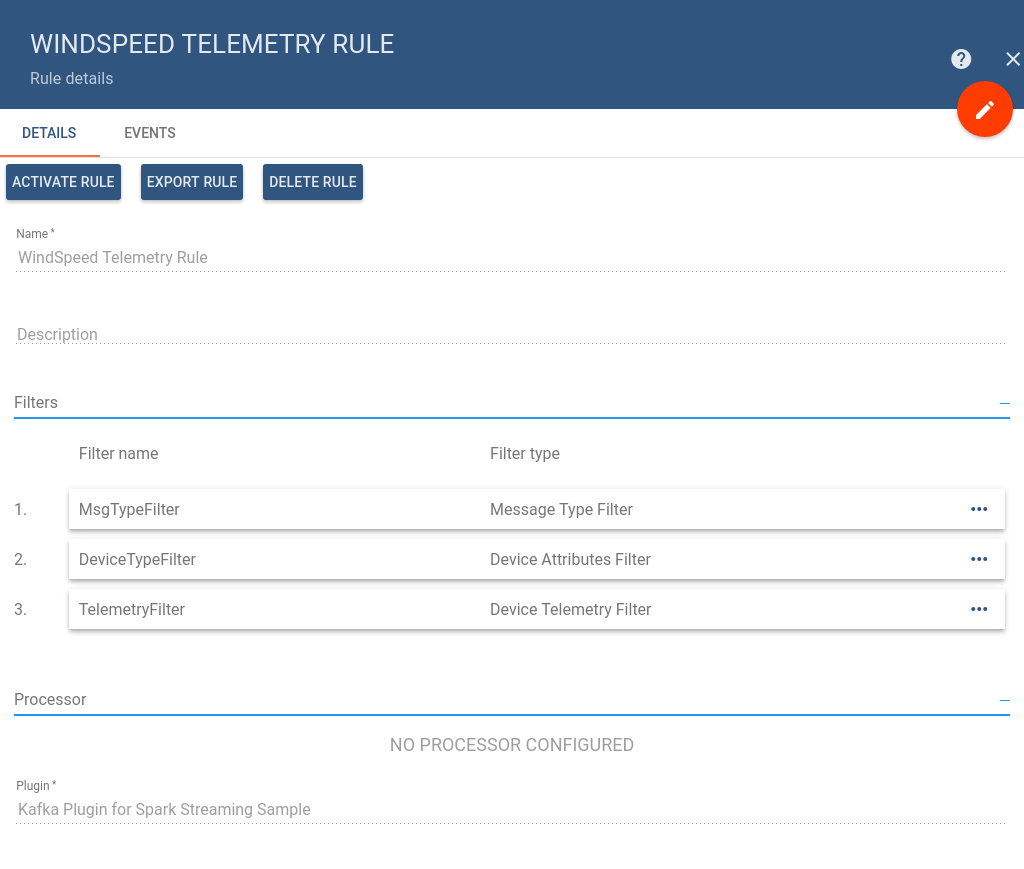Open more options for TelemetryFilter
The height and width of the screenshot is (869, 1024).
[x=979, y=609]
